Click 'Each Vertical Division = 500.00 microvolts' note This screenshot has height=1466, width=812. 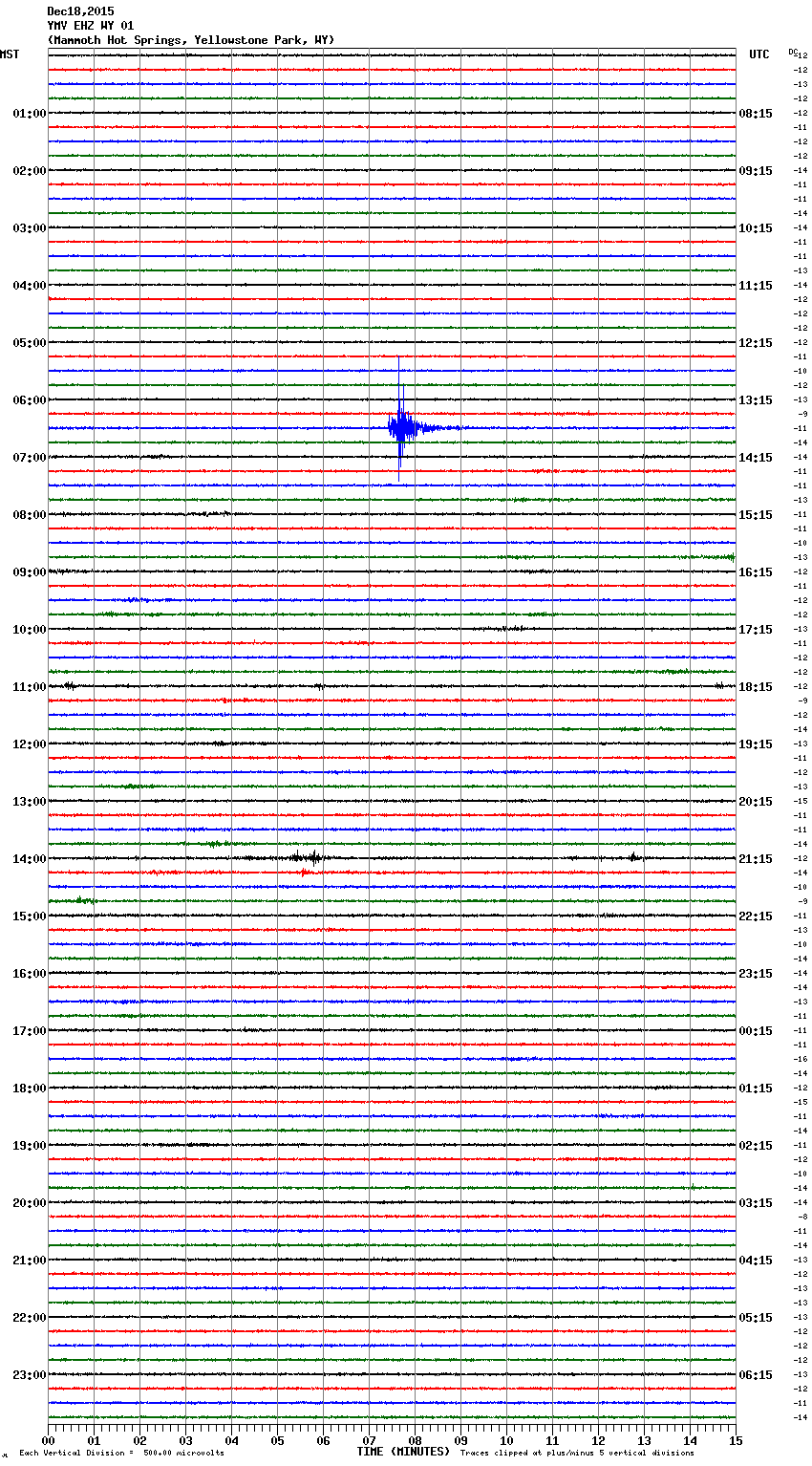tap(121, 1454)
